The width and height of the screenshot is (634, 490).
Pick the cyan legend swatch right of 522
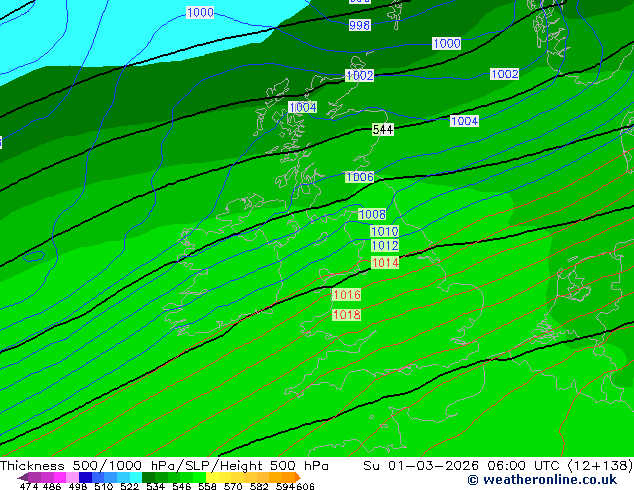[136, 477]
